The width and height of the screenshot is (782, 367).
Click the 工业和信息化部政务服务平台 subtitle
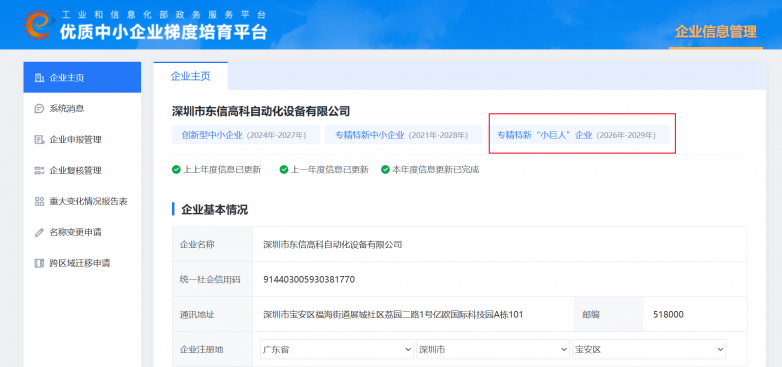164,14
